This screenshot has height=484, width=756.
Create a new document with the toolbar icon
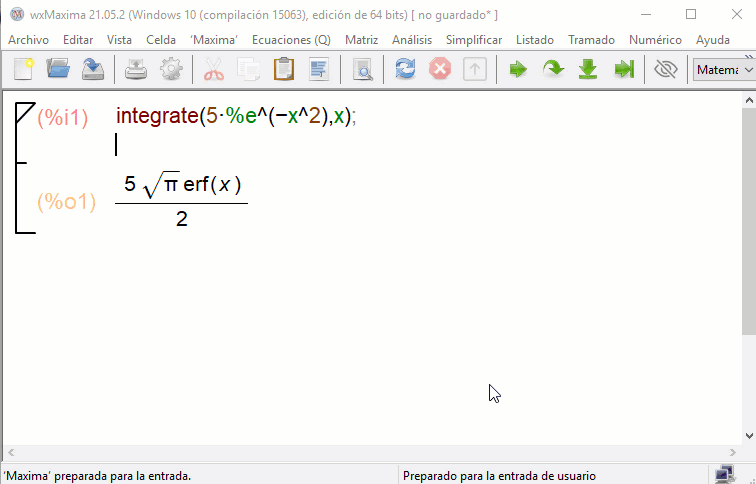click(x=23, y=69)
